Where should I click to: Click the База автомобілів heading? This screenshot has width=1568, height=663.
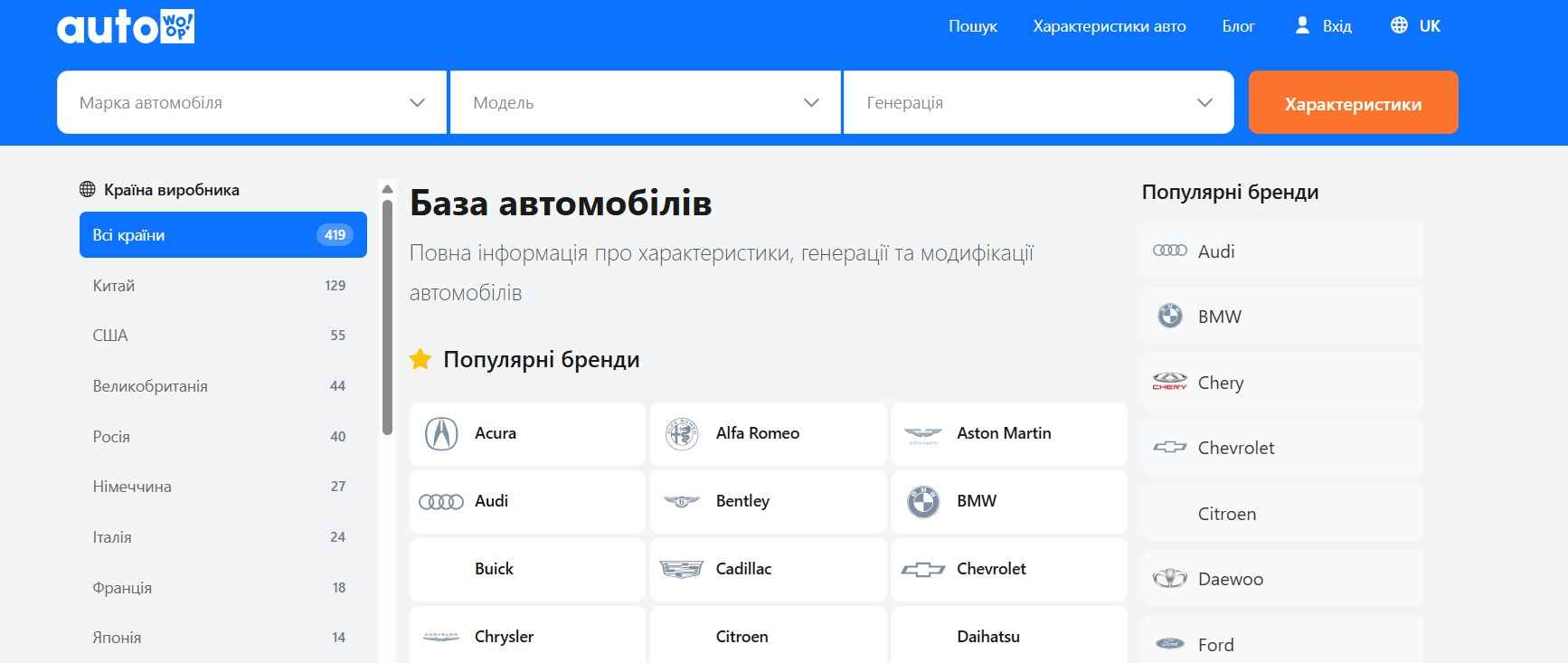pos(561,203)
